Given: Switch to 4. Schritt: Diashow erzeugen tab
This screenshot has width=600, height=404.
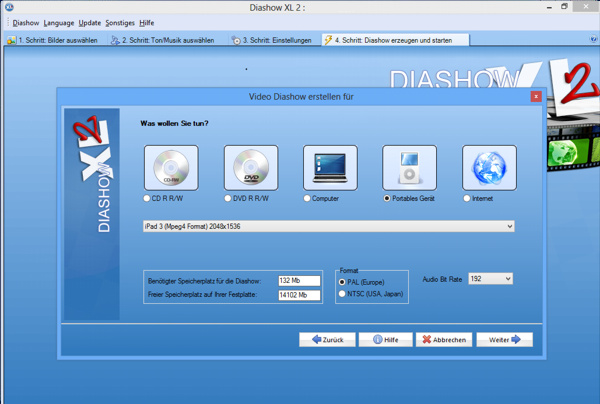Looking at the screenshot, I should tap(395, 40).
